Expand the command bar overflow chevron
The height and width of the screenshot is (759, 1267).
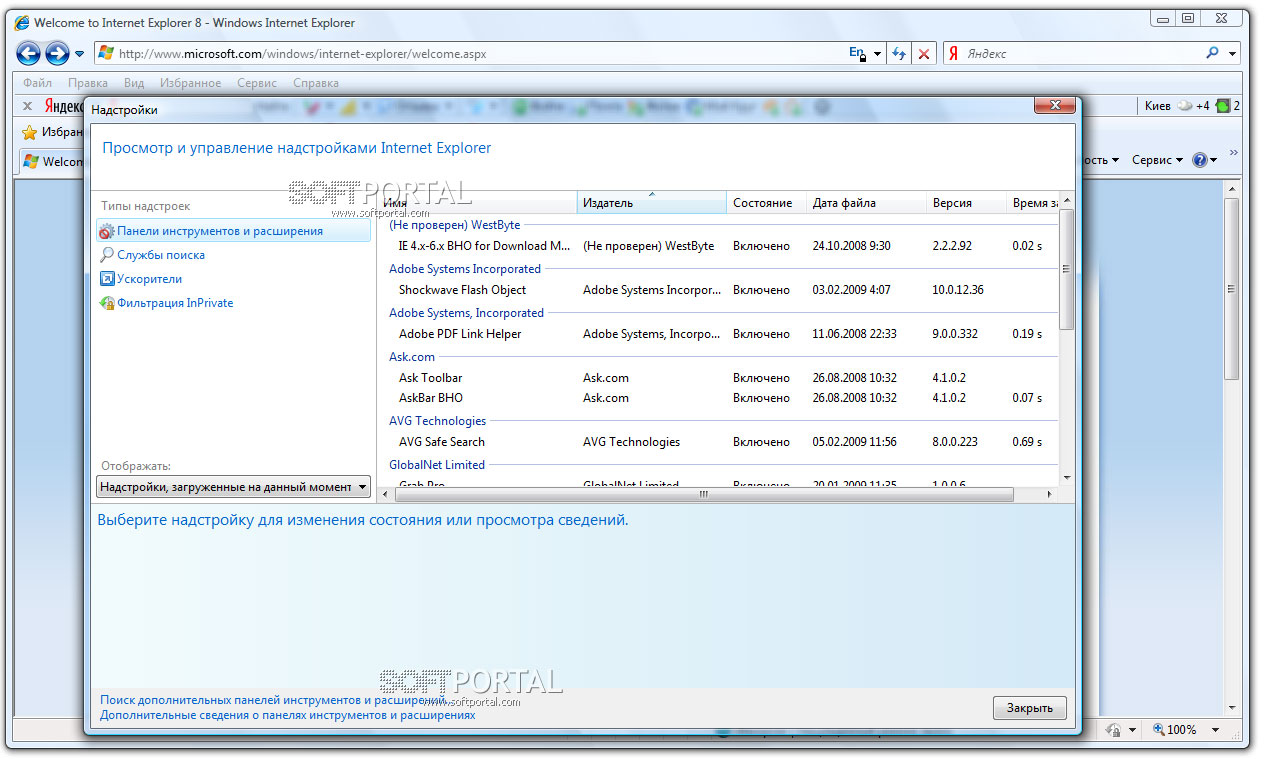(x=1233, y=153)
